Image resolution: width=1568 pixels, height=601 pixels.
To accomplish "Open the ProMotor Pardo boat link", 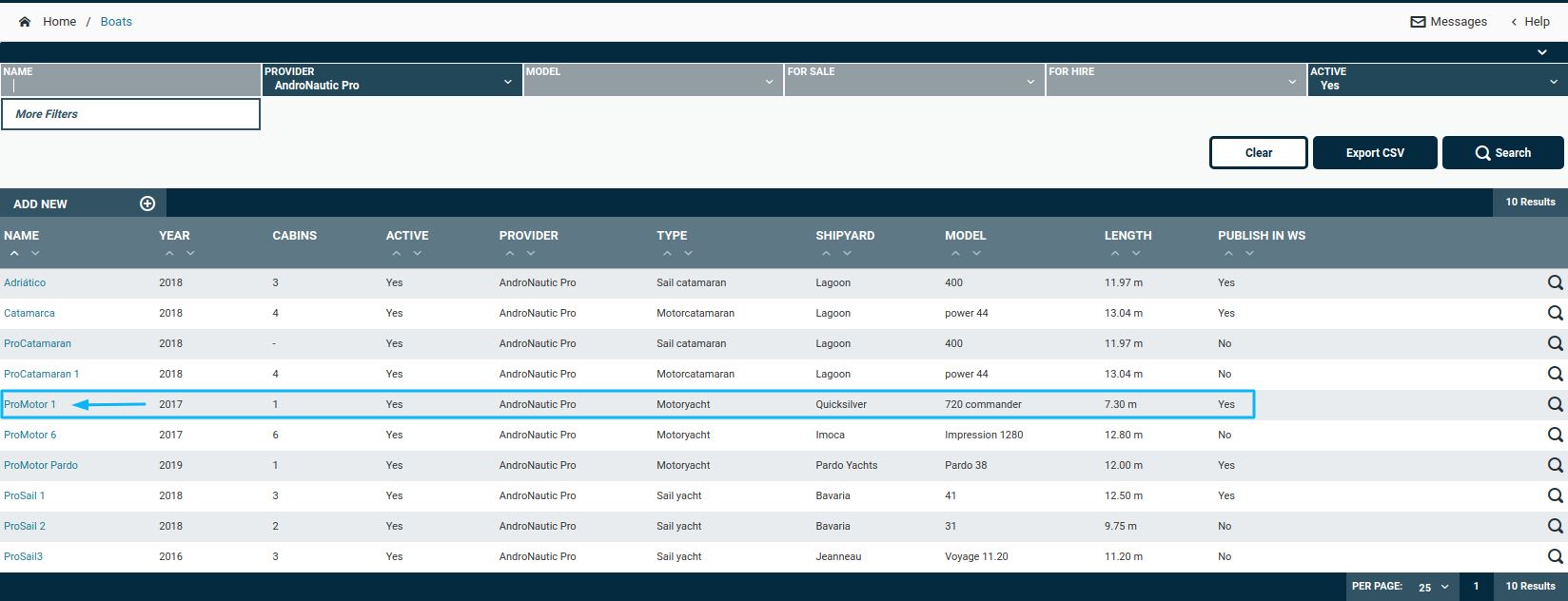I will (x=41, y=465).
